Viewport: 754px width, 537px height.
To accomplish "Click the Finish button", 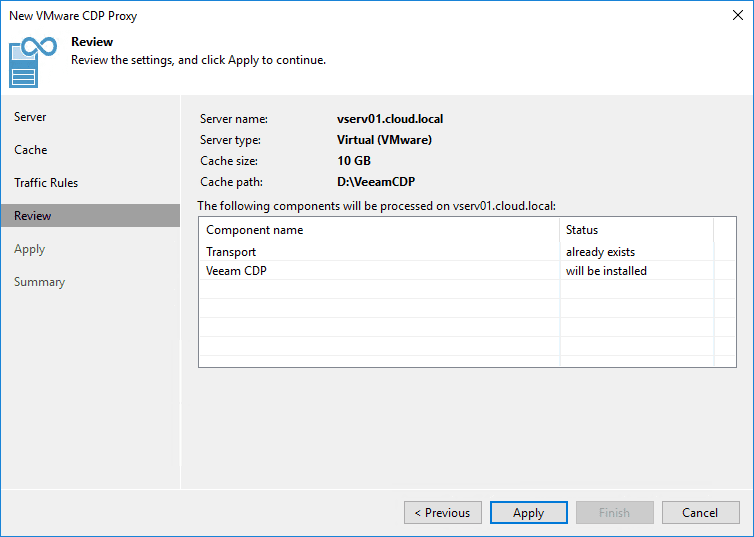I will tap(614, 513).
